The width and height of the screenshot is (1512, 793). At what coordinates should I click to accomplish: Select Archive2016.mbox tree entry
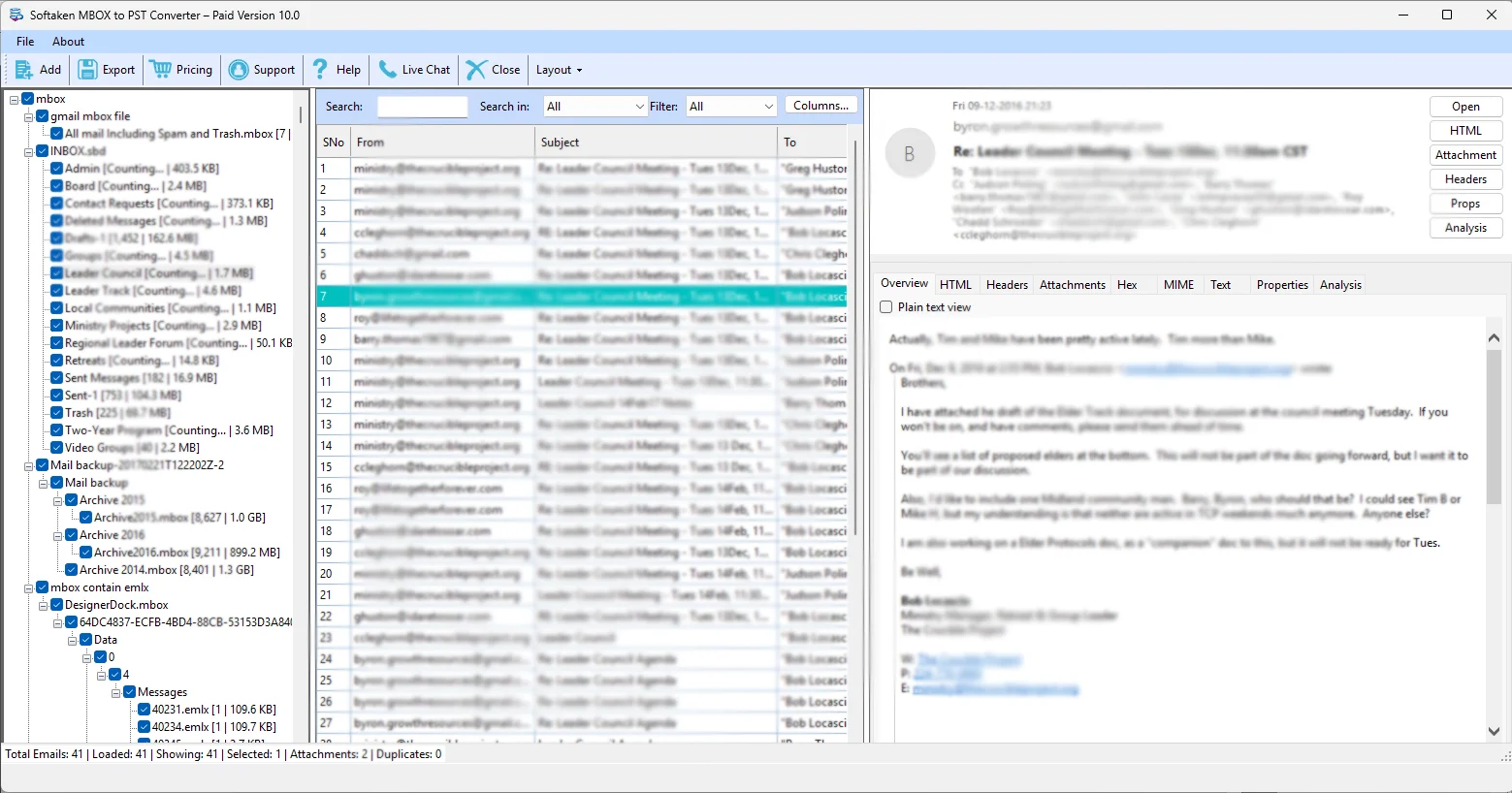pyautogui.click(x=187, y=553)
